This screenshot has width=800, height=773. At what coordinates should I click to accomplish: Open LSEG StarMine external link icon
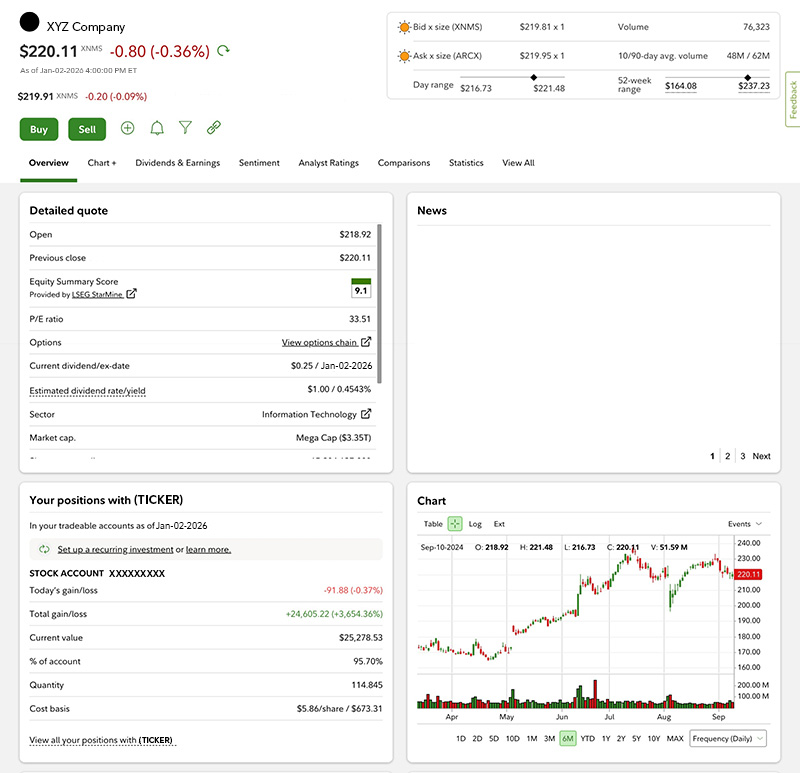click(x=131, y=294)
